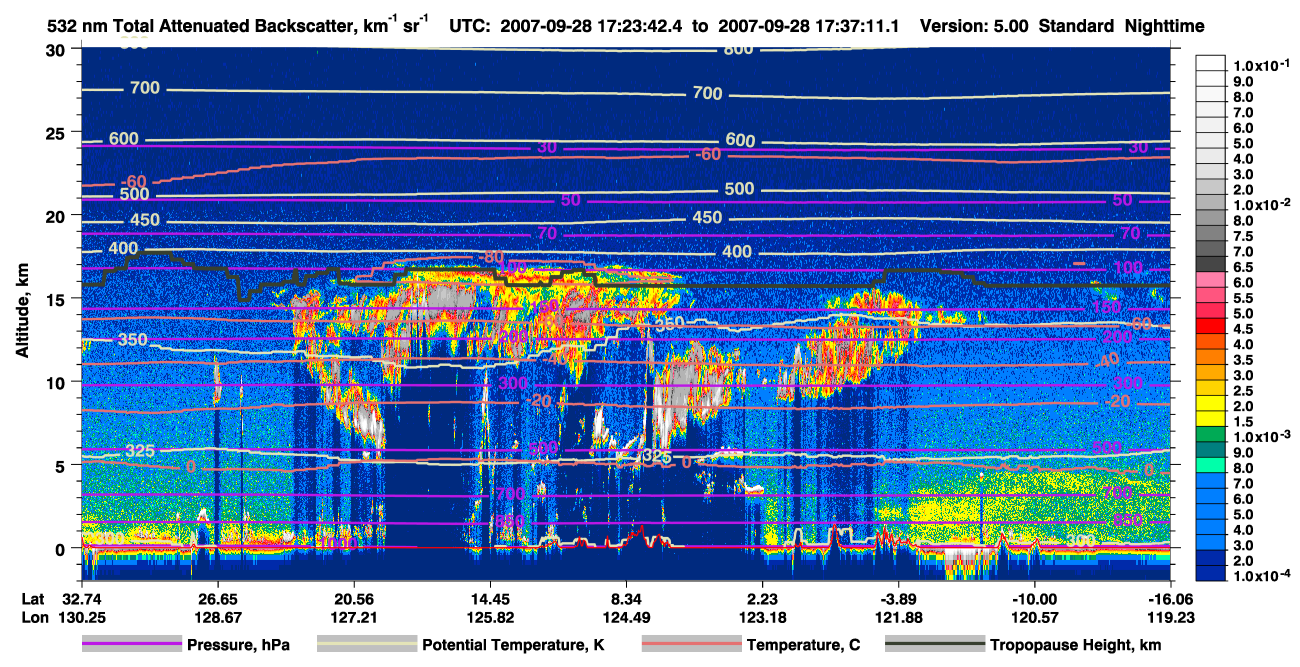Select latitude value 2.23
Viewport: 1300px width, 667px height.
tap(762, 598)
